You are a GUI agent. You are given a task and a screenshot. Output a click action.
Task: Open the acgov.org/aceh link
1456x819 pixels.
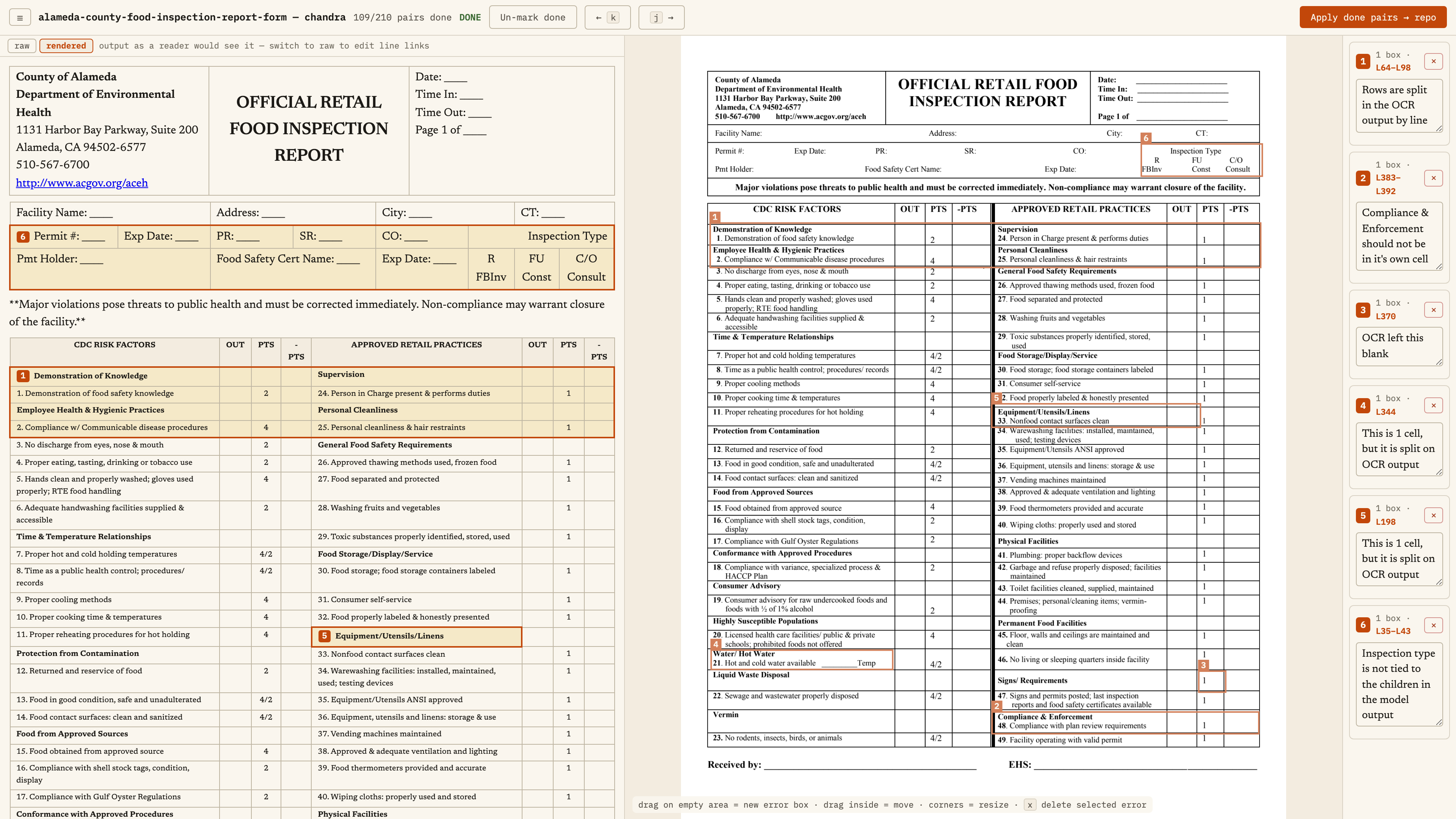(x=82, y=182)
